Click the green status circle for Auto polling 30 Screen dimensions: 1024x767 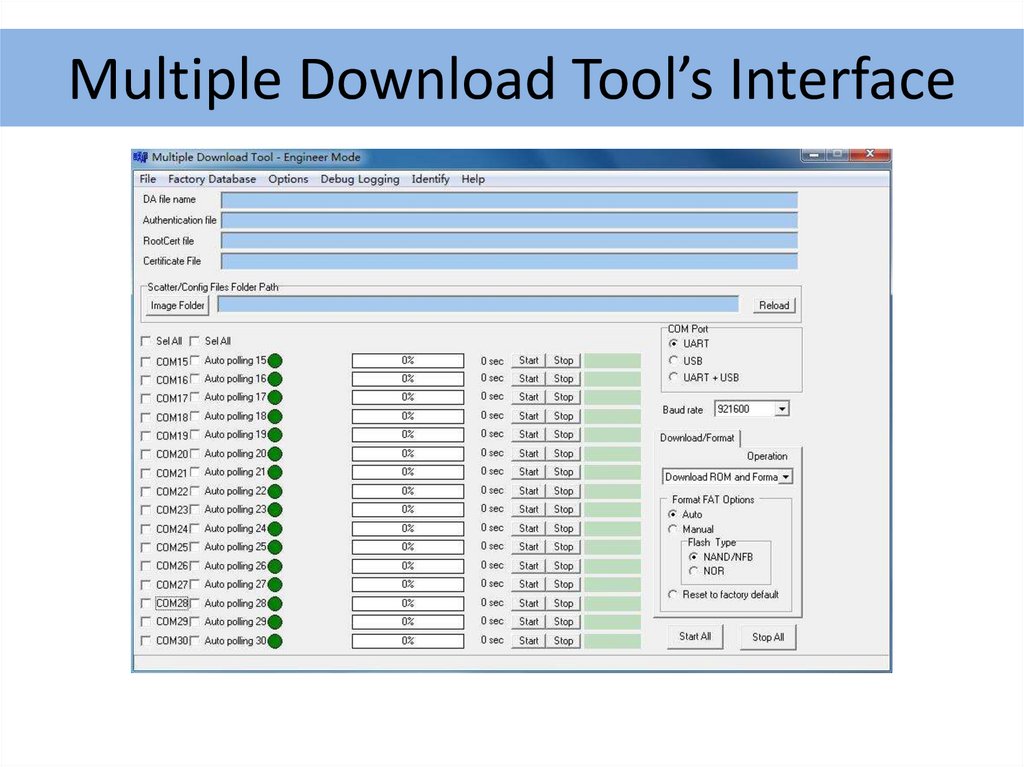coord(275,641)
